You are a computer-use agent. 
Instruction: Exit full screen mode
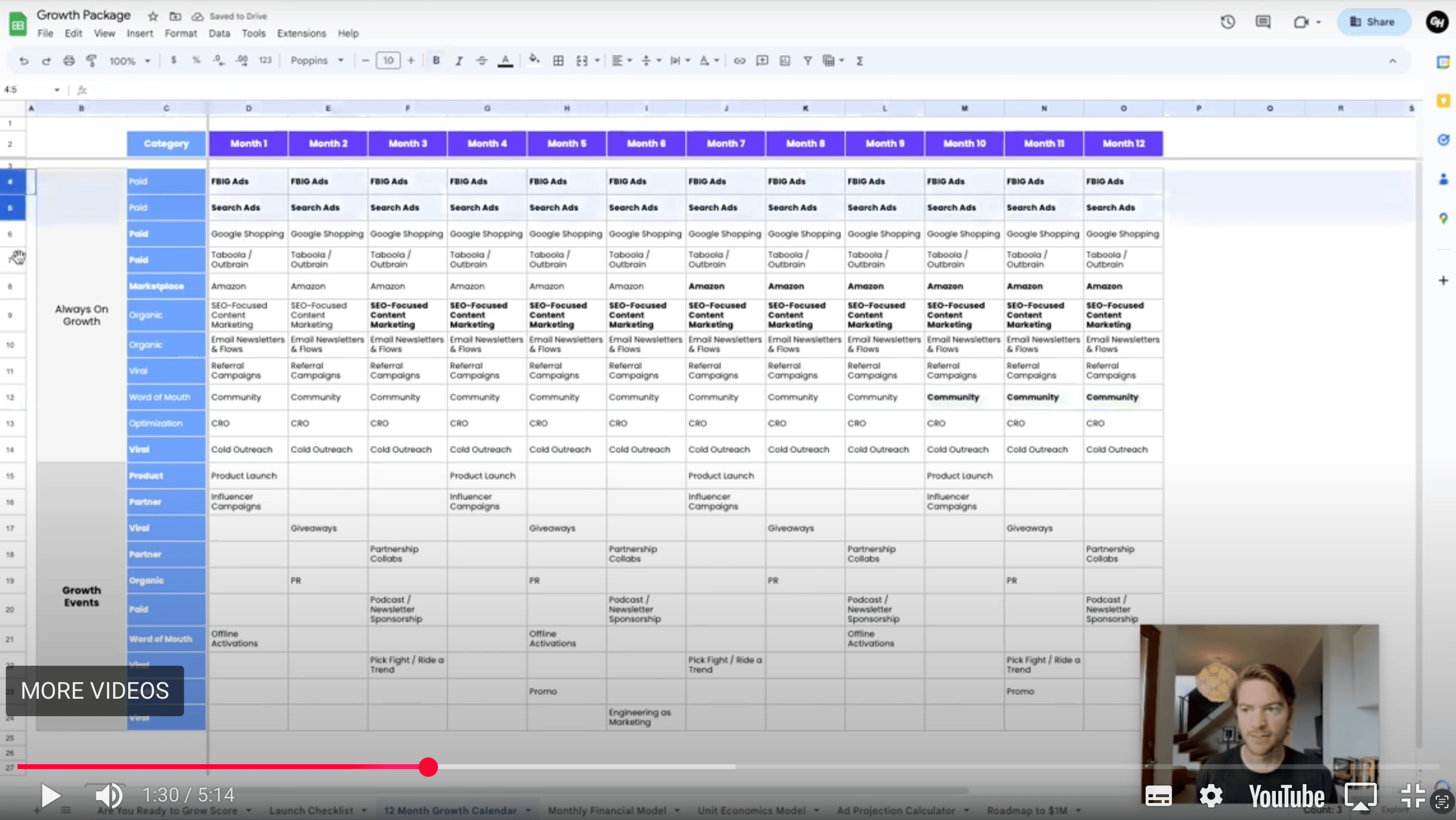click(x=1412, y=796)
